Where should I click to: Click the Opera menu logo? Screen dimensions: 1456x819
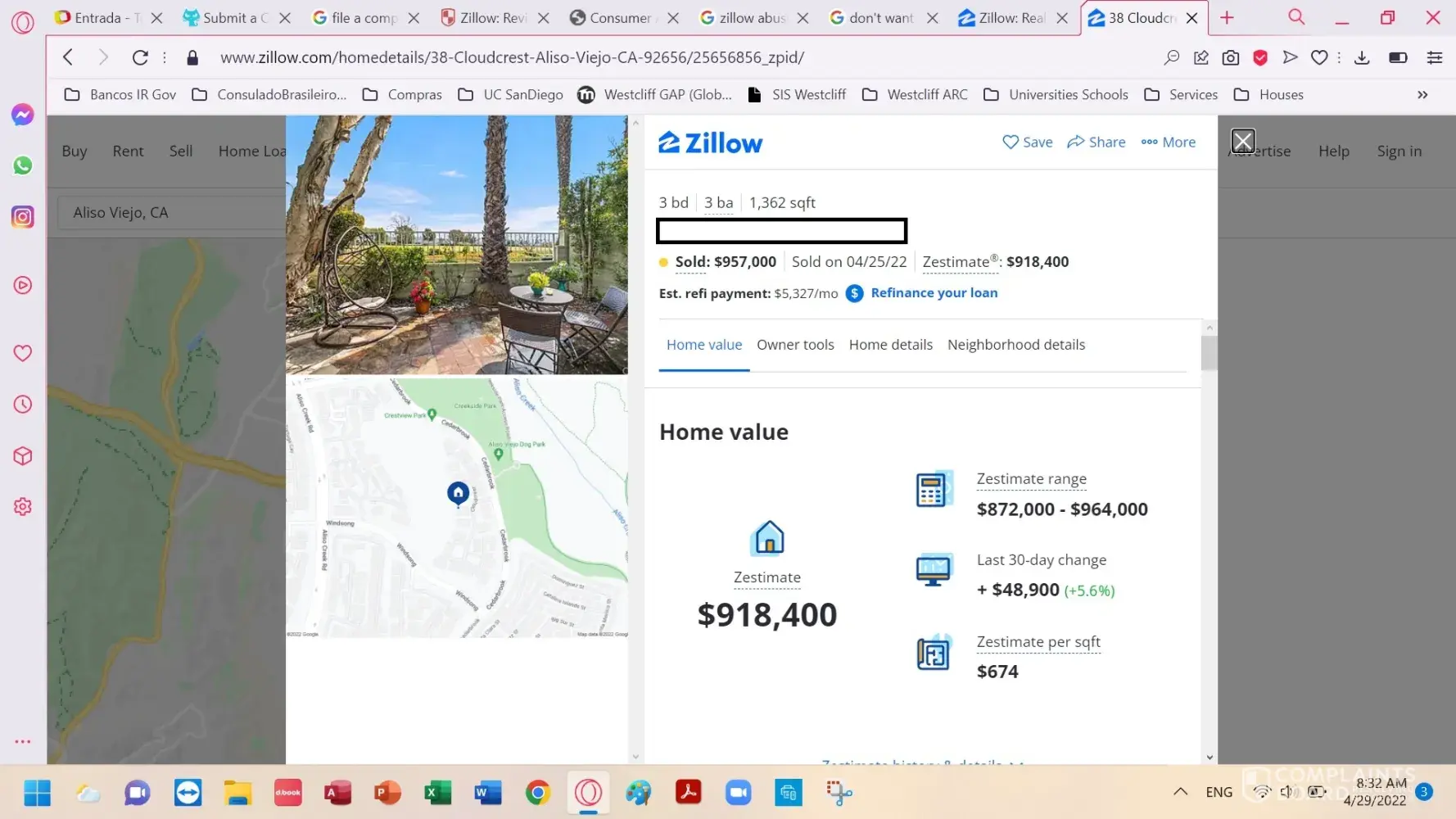(x=23, y=22)
